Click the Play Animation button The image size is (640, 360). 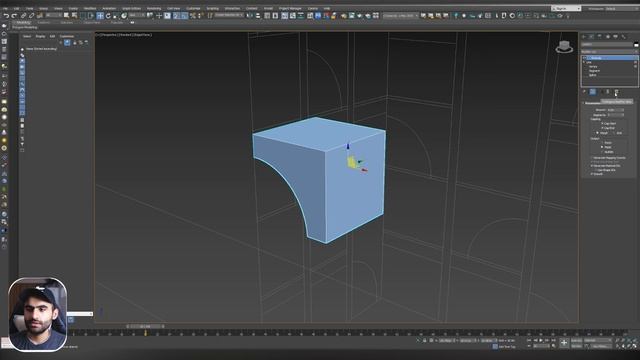541,340
